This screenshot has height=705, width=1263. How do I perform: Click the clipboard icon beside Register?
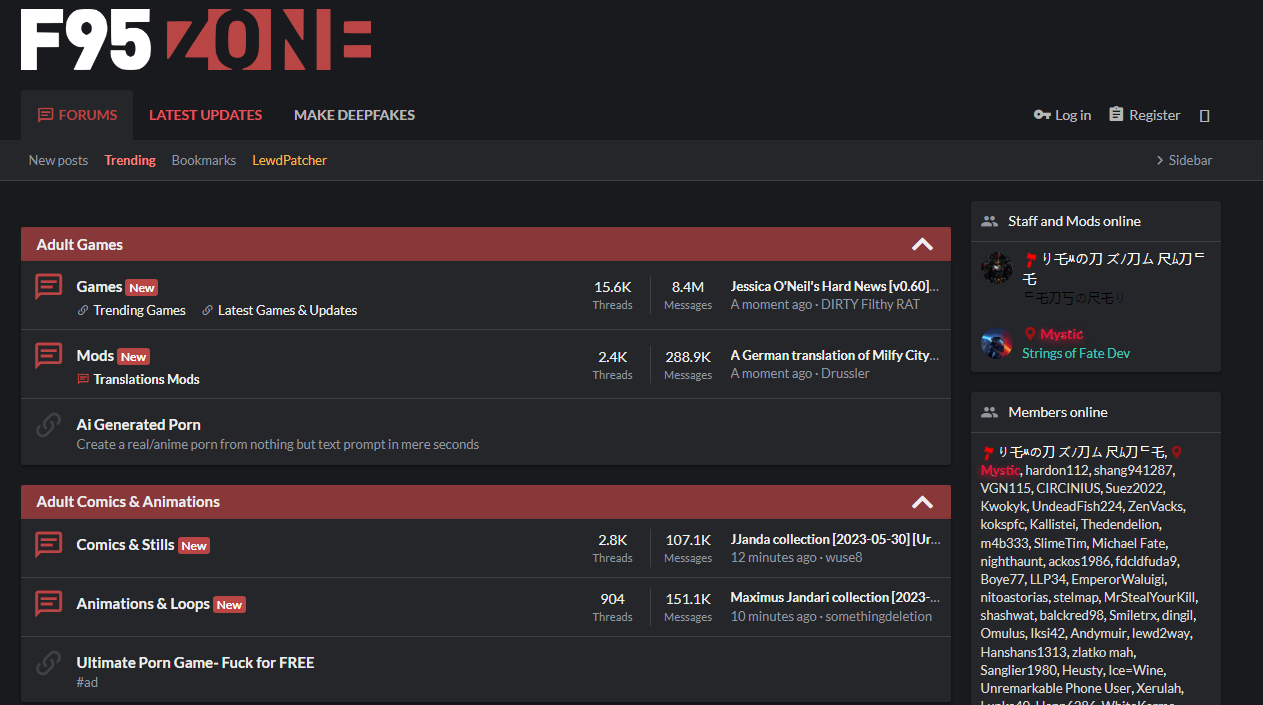[1116, 115]
